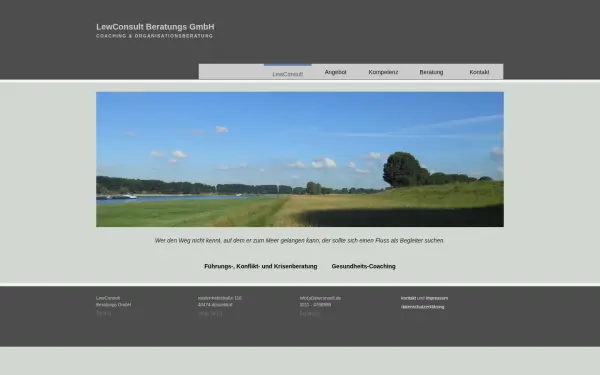Click the info@lewconsult.de email address

tap(320, 298)
